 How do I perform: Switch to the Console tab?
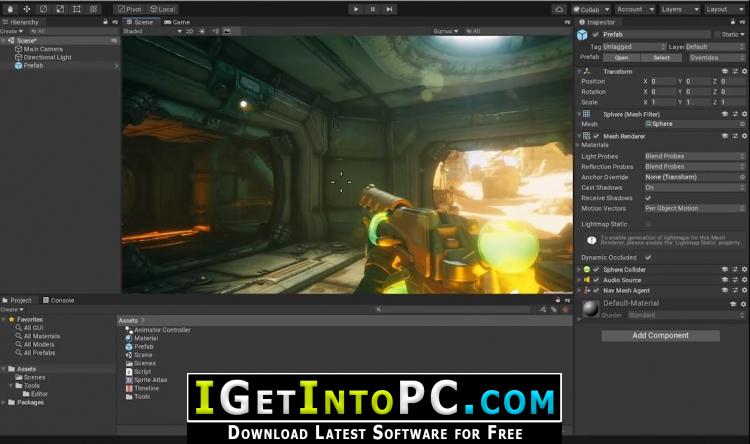click(x=58, y=300)
